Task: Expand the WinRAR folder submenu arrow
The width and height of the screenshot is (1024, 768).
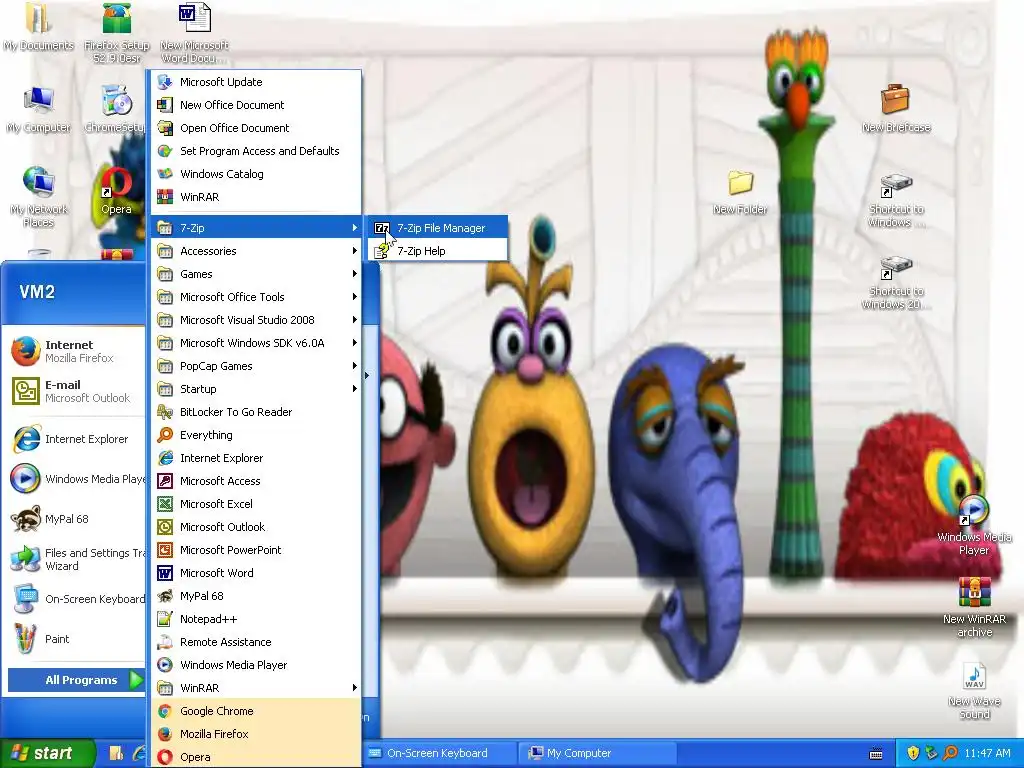Action: pos(355,688)
